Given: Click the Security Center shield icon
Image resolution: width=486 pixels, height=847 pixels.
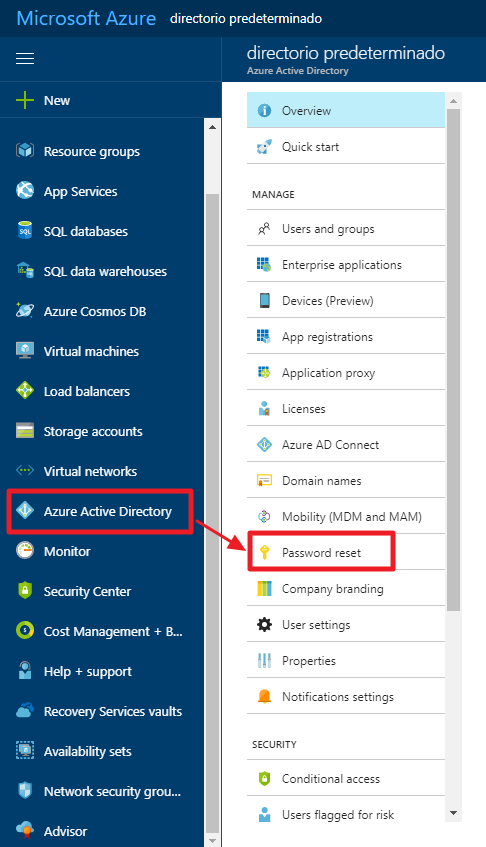Looking at the screenshot, I should (25, 590).
